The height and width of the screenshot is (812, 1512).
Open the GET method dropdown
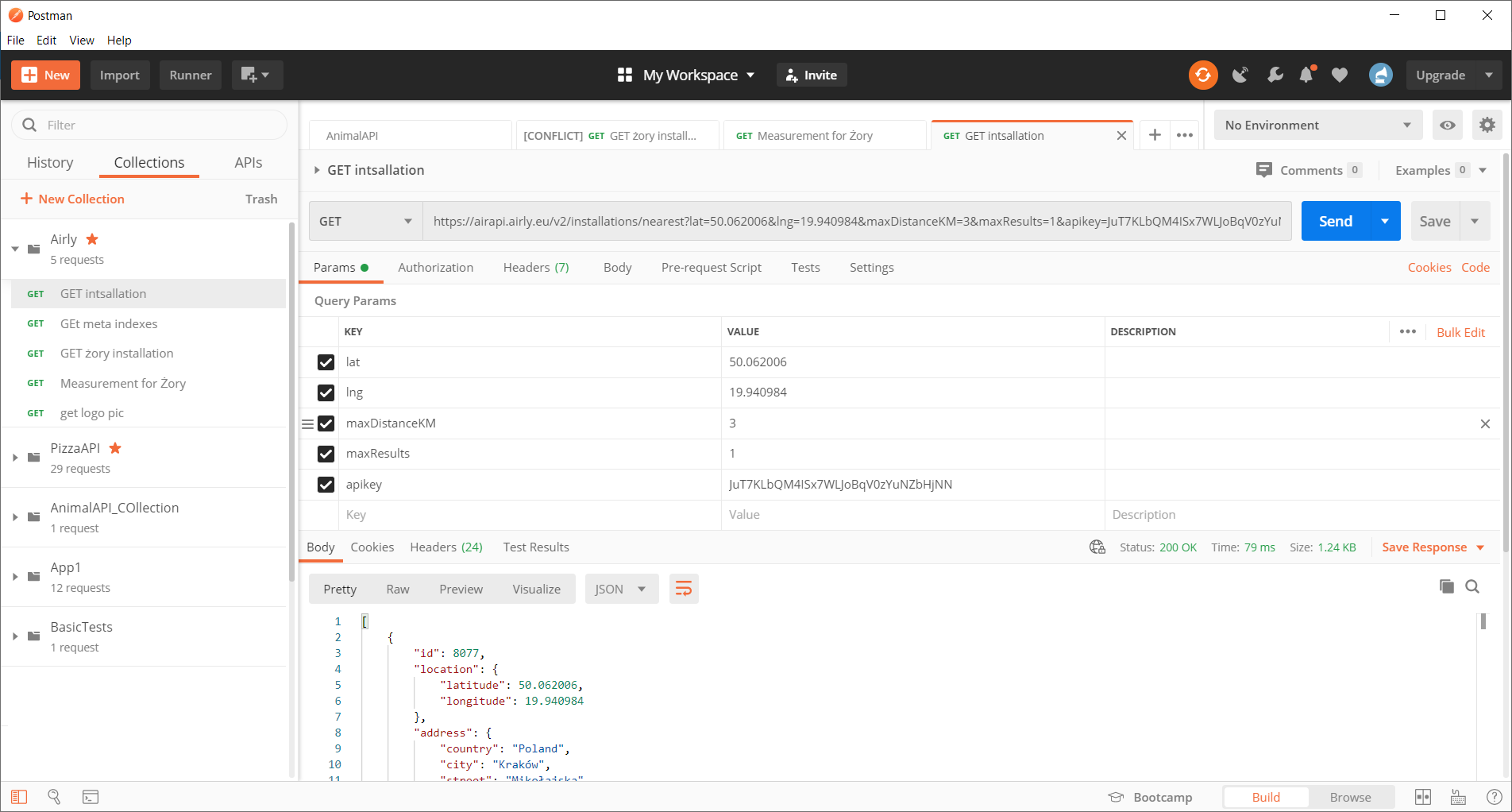click(365, 222)
